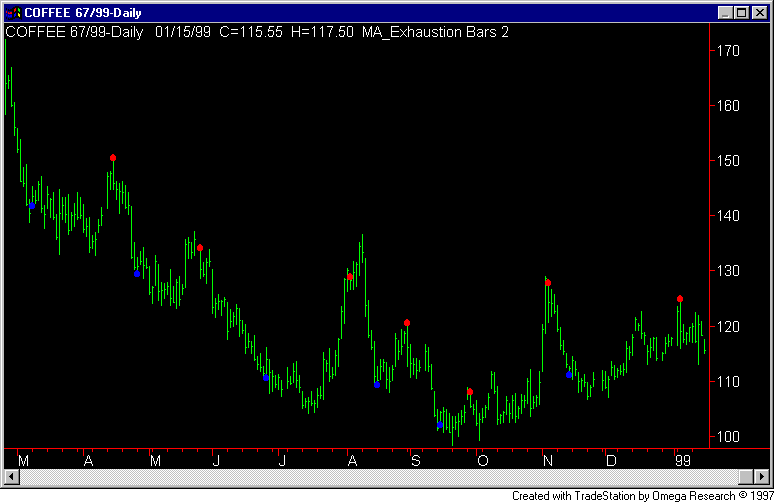Minimize the COFFEE 67/99-Daily window
The height and width of the screenshot is (502, 774).
pos(725,13)
